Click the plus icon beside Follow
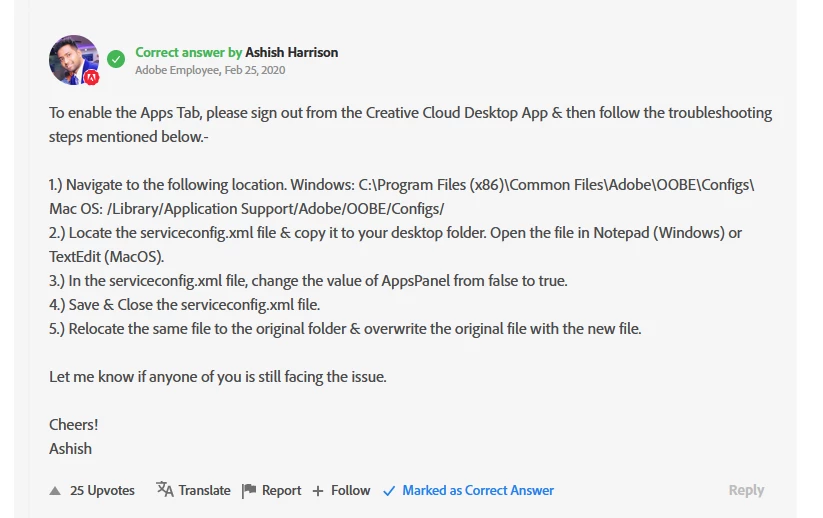This screenshot has width=823, height=518. point(318,491)
